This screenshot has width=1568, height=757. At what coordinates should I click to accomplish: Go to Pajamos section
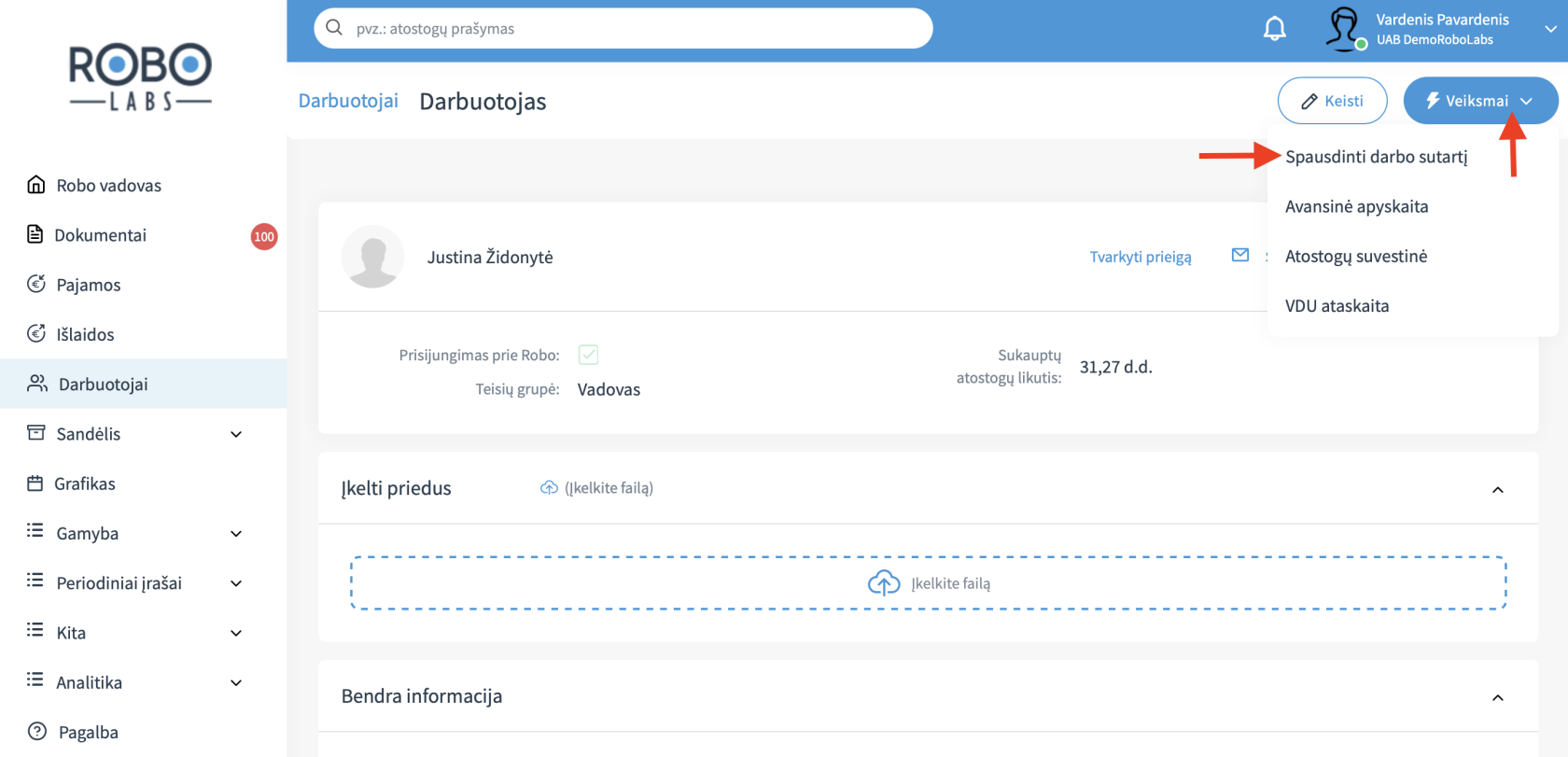click(89, 285)
